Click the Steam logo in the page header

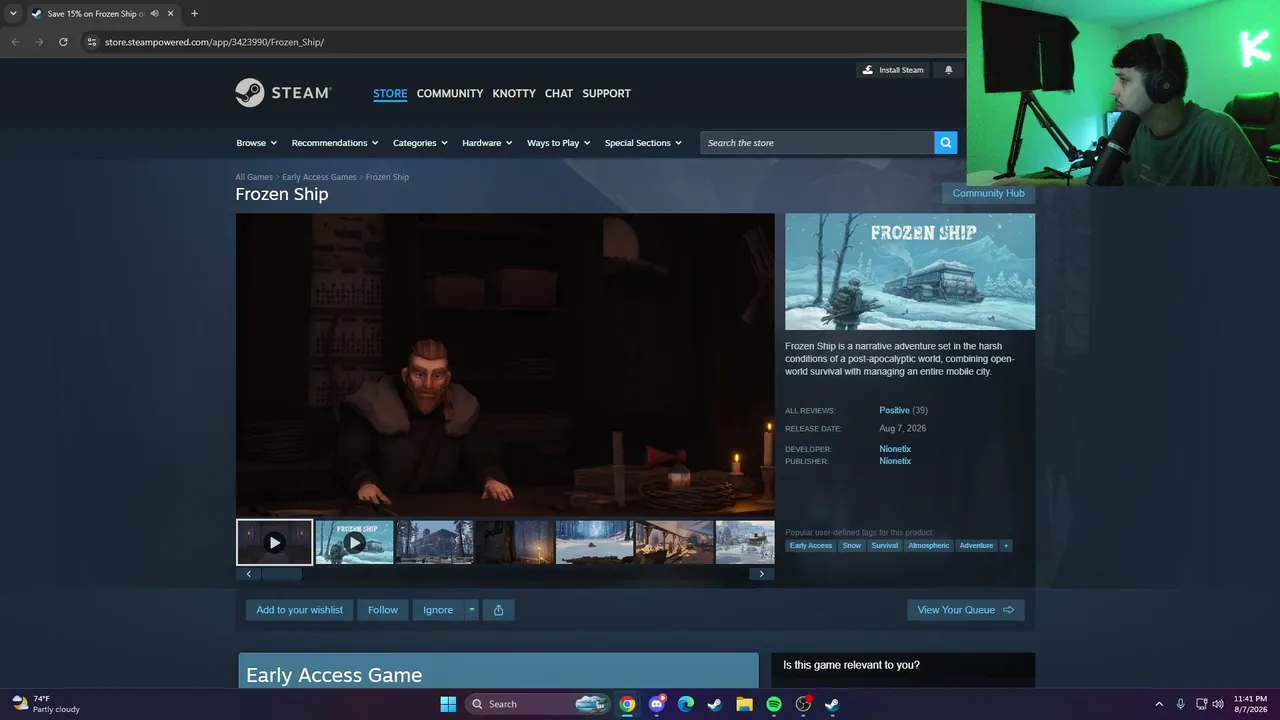tap(283, 93)
